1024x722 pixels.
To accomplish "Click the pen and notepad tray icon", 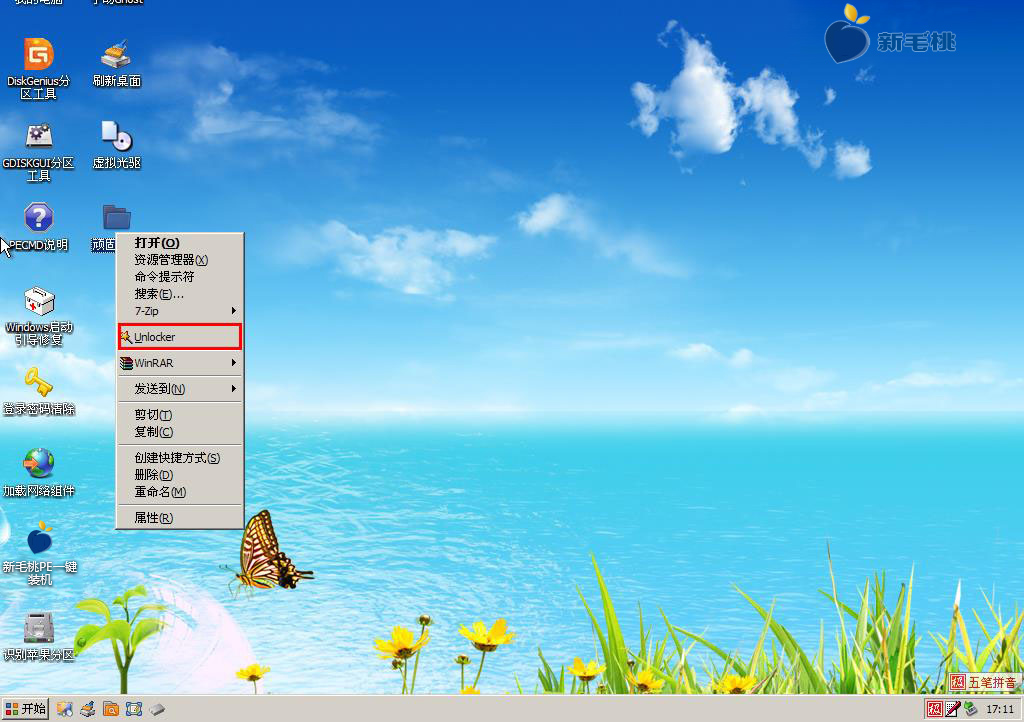I will click(953, 709).
